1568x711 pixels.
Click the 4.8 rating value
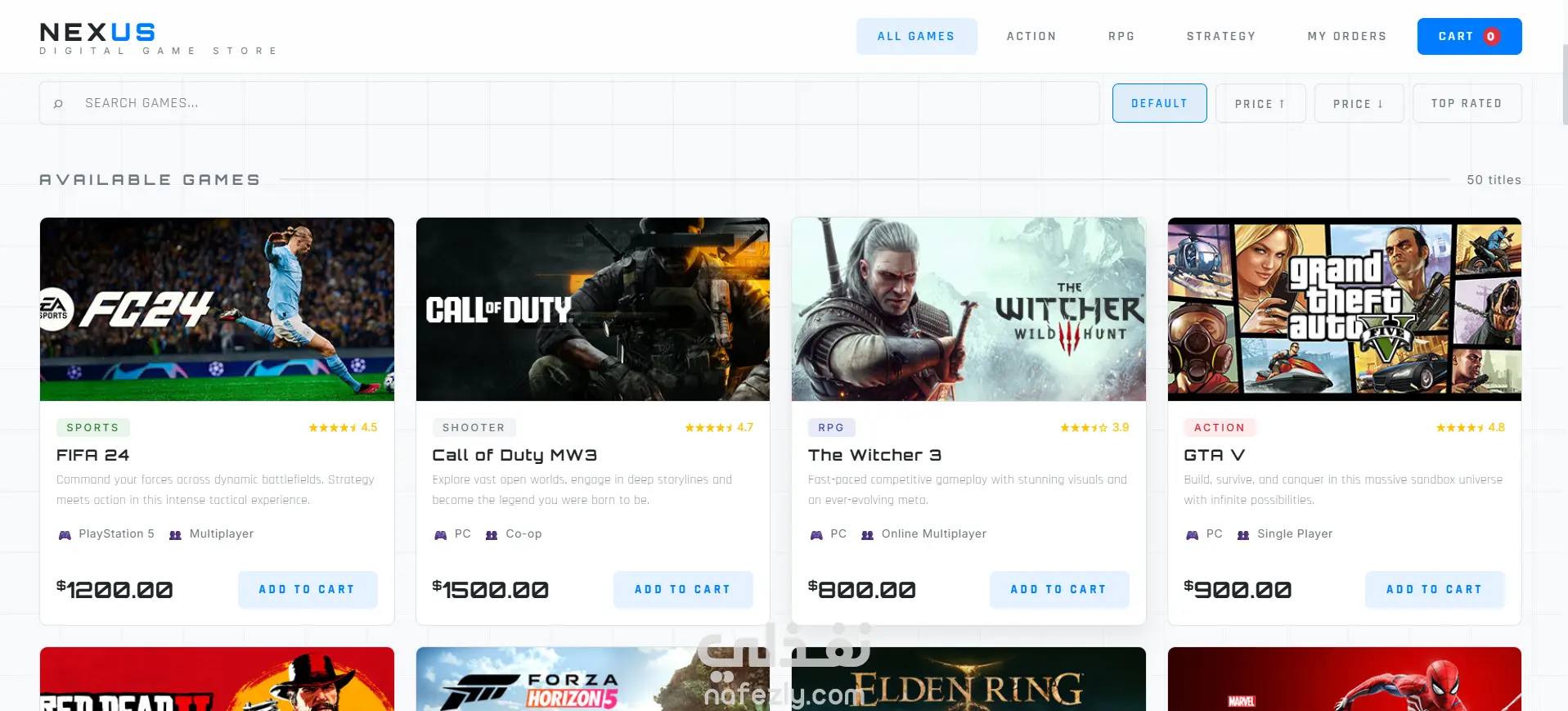pos(1497,428)
